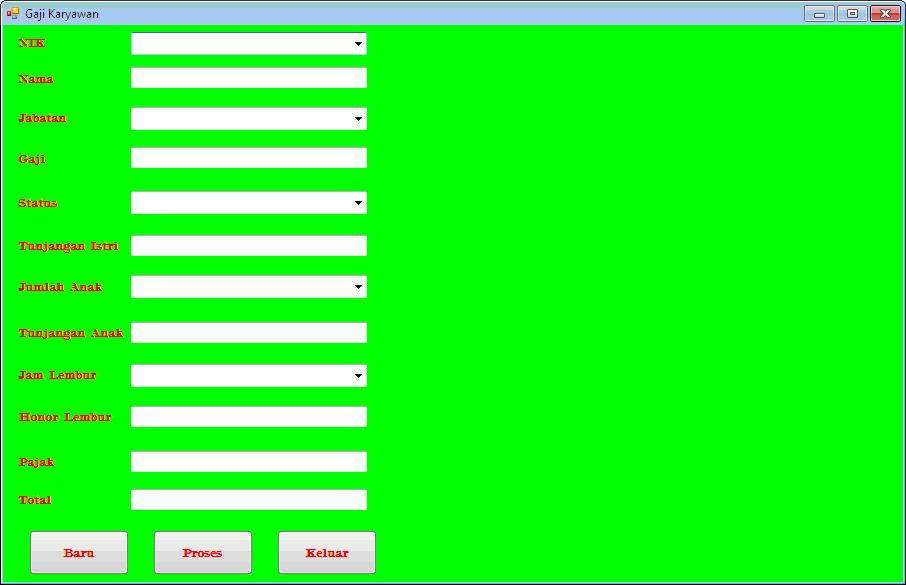Click the Gaji Karyawan window icon

coord(13,13)
